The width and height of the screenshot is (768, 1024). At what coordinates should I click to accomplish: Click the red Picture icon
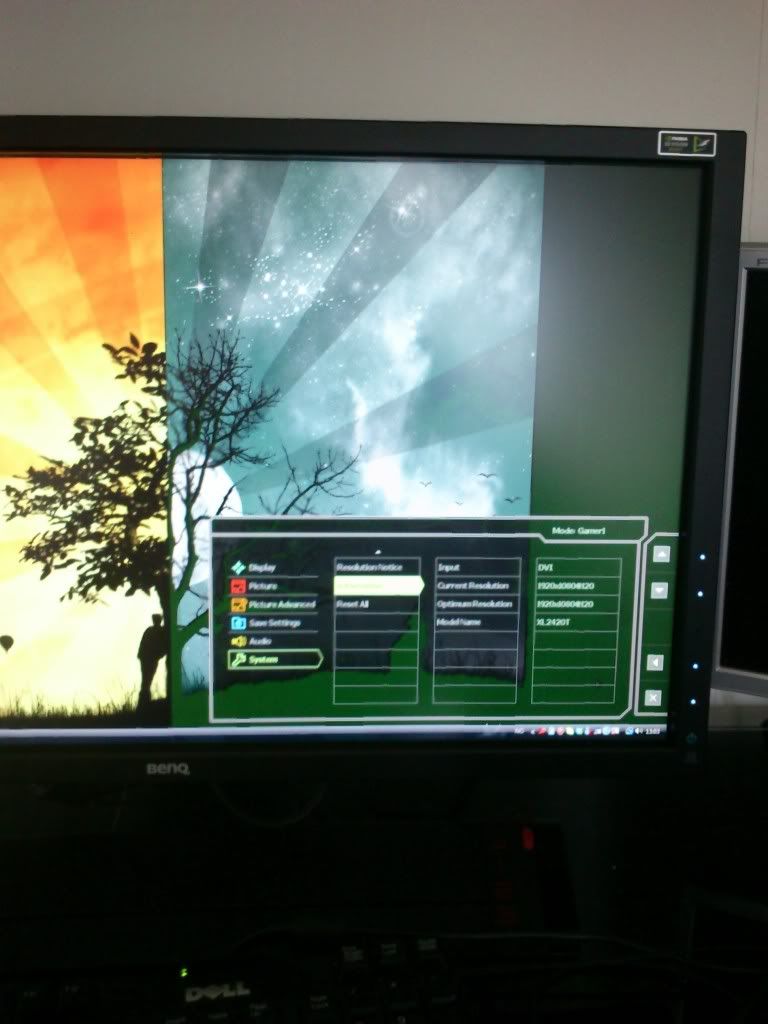[x=238, y=586]
